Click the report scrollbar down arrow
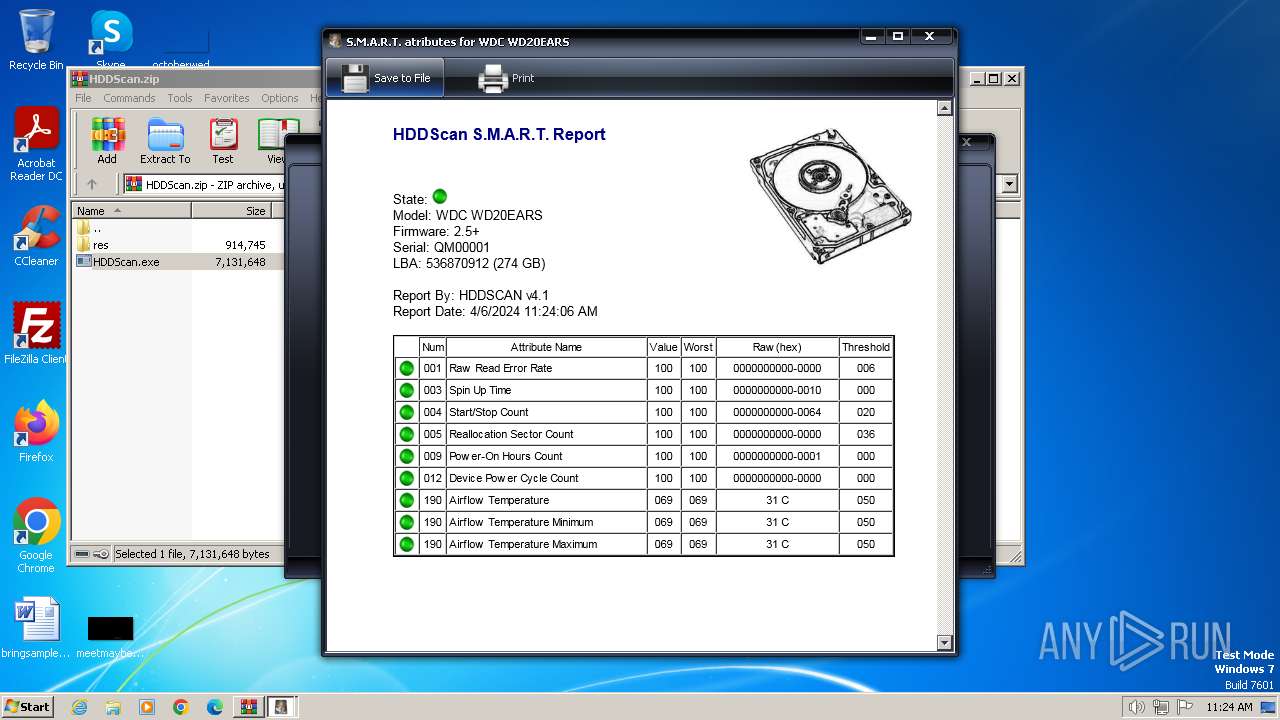The width and height of the screenshot is (1280, 720). [x=944, y=642]
